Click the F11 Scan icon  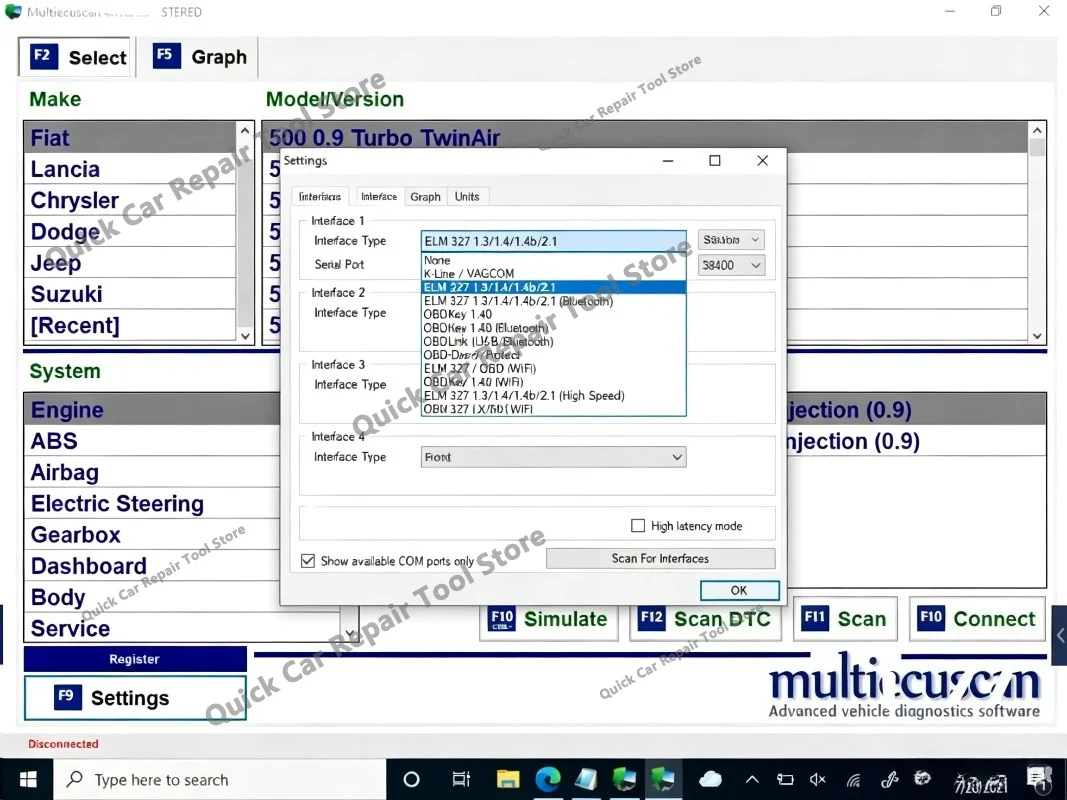(815, 618)
